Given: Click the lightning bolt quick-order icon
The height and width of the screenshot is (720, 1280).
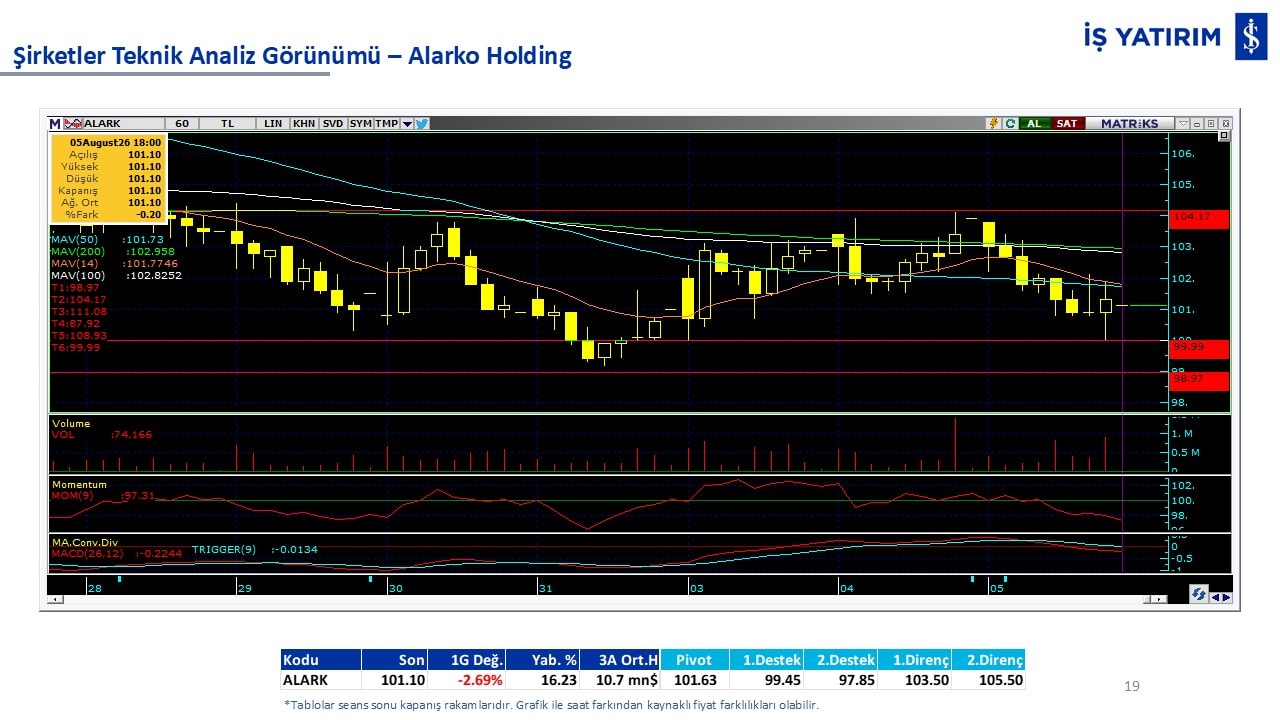Looking at the screenshot, I should pyautogui.click(x=994, y=124).
